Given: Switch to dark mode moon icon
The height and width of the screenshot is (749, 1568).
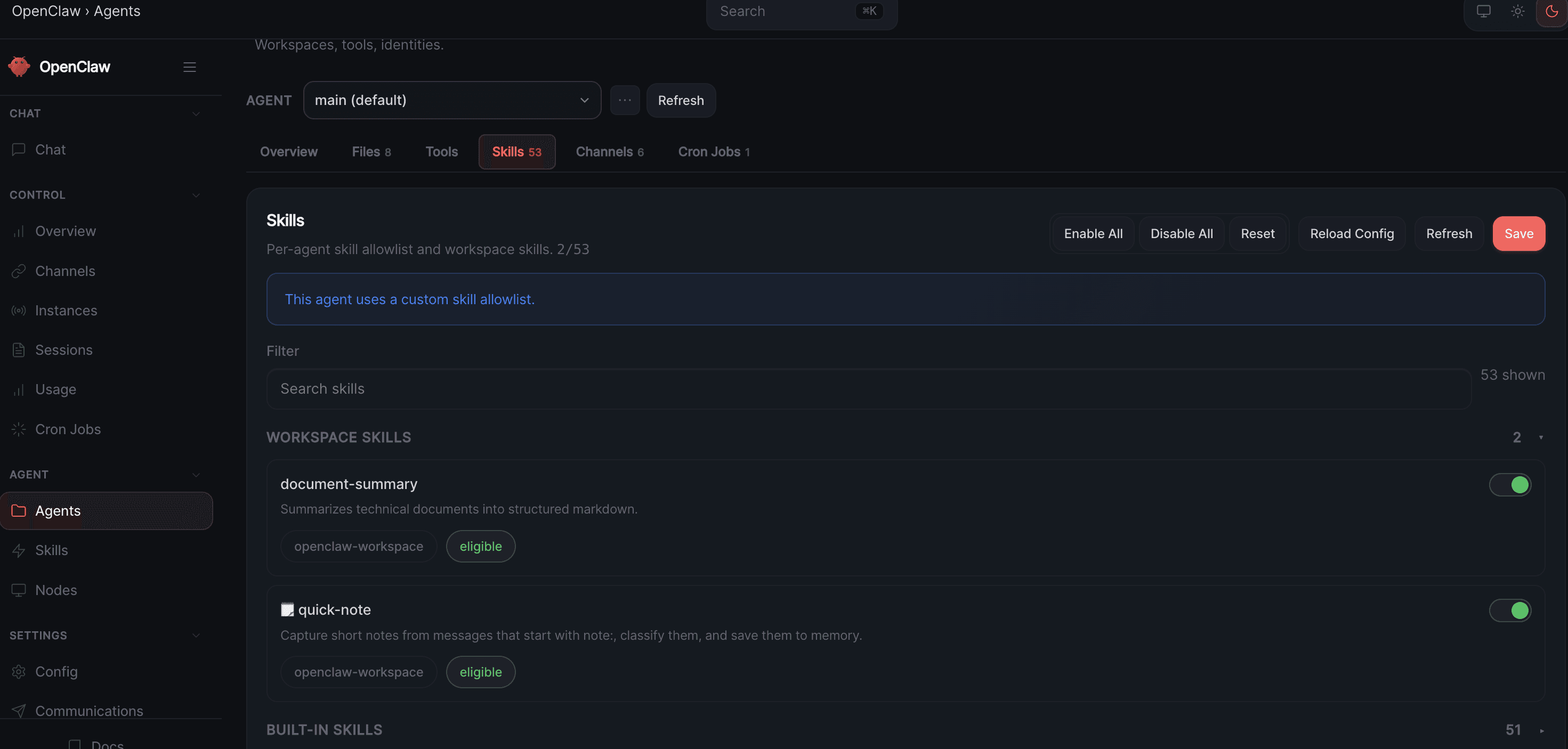Looking at the screenshot, I should click(1551, 11).
